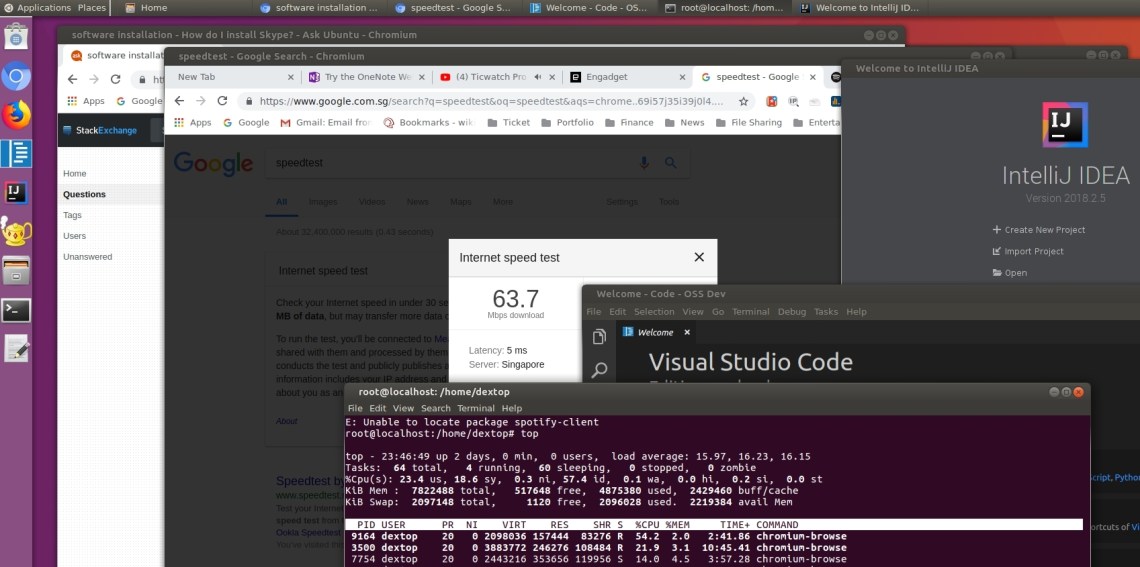Image resolution: width=1140 pixels, height=567 pixels.
Task: Open software store bag icon in dock
Action: click(x=16, y=35)
